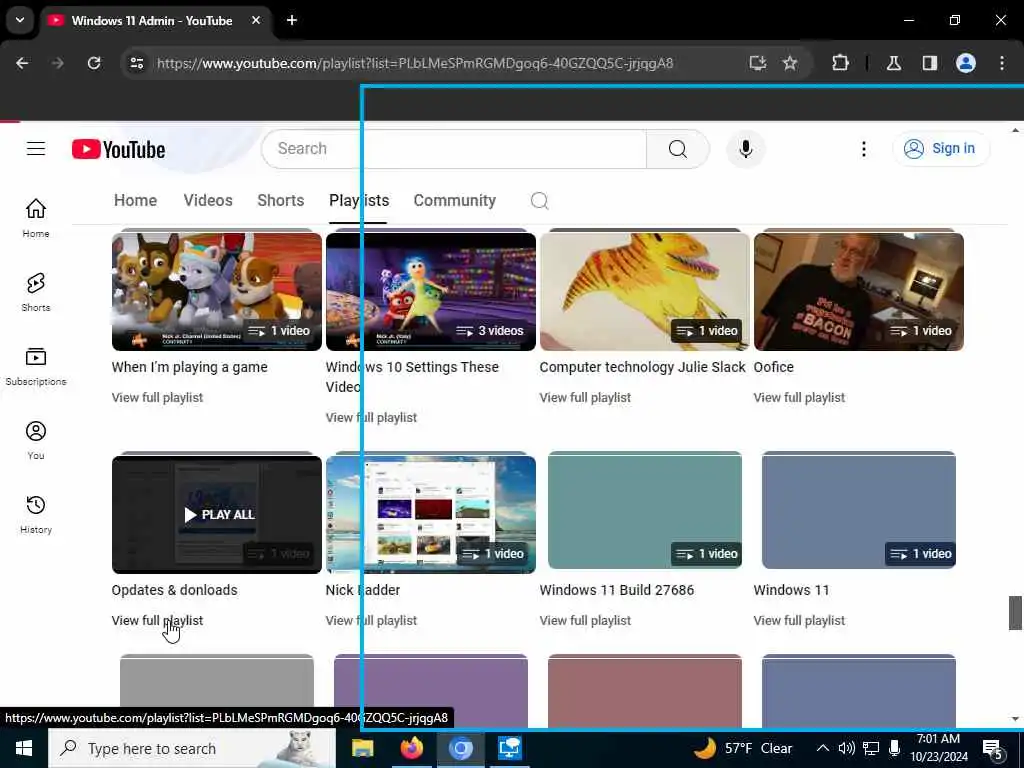Go back in the browser
Screen dimensions: 1024x768
(x=22, y=63)
